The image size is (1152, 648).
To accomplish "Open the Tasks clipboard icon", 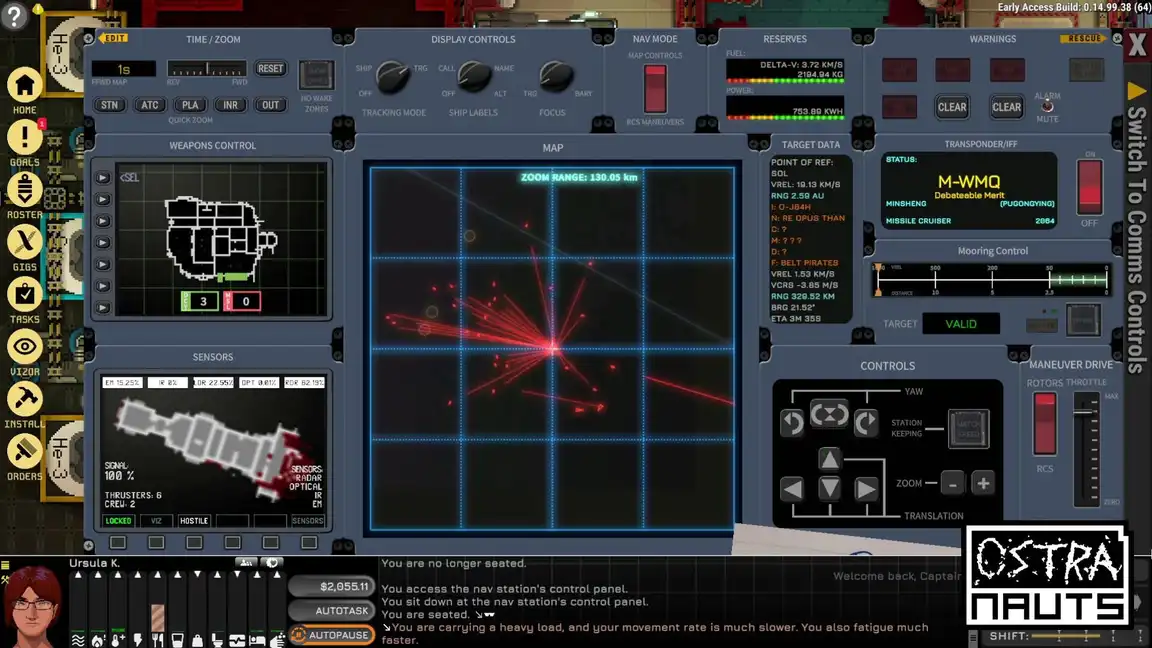I will click(24, 295).
